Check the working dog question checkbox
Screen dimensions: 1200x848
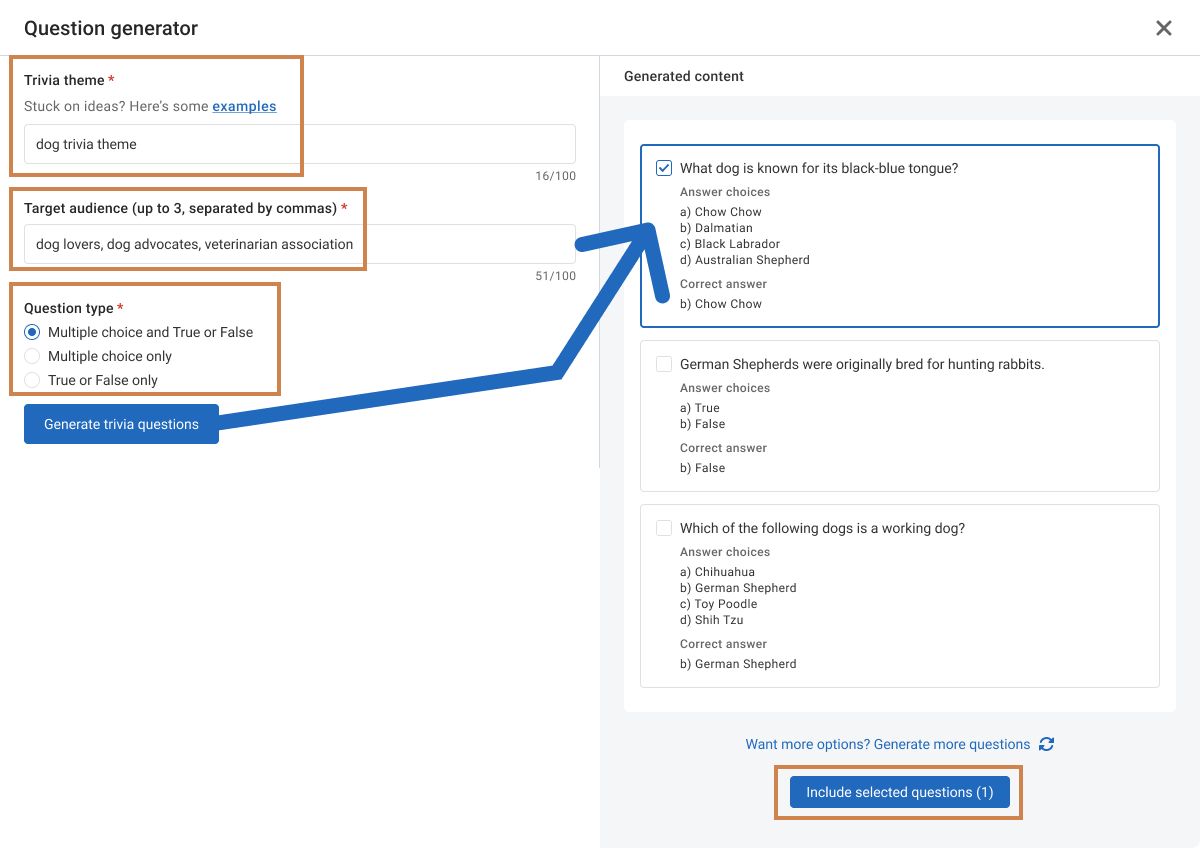[664, 528]
